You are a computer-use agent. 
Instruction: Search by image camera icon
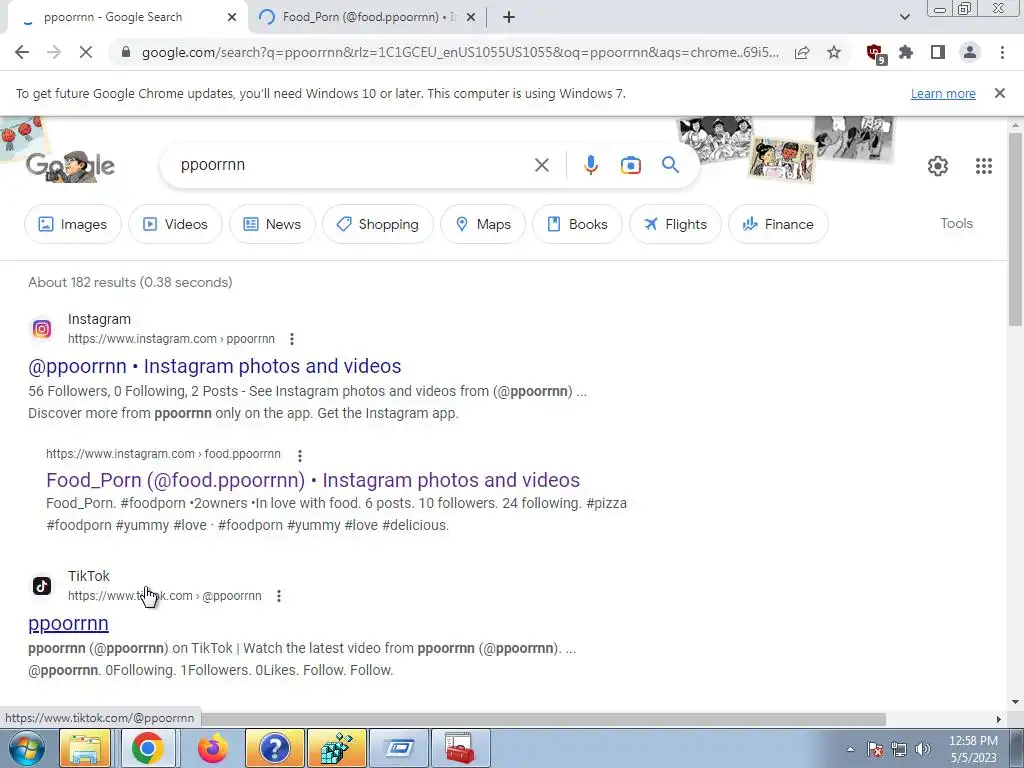(630, 165)
